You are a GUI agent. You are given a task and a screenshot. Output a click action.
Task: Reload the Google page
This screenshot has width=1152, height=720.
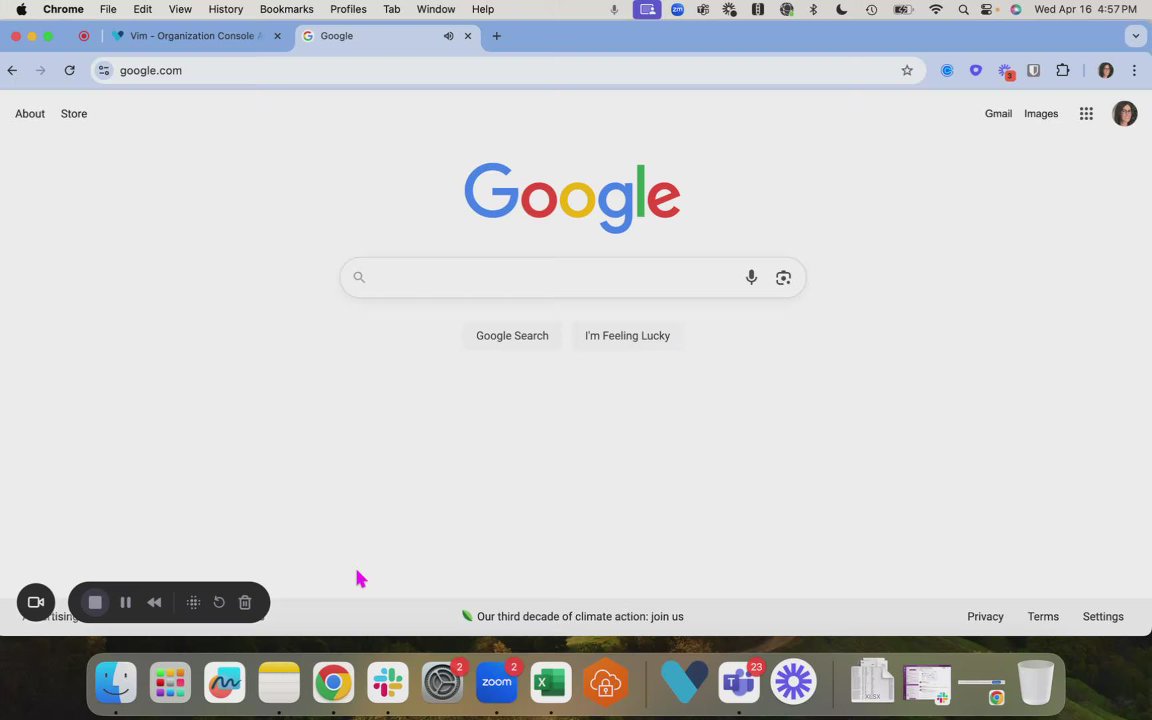coord(69,71)
